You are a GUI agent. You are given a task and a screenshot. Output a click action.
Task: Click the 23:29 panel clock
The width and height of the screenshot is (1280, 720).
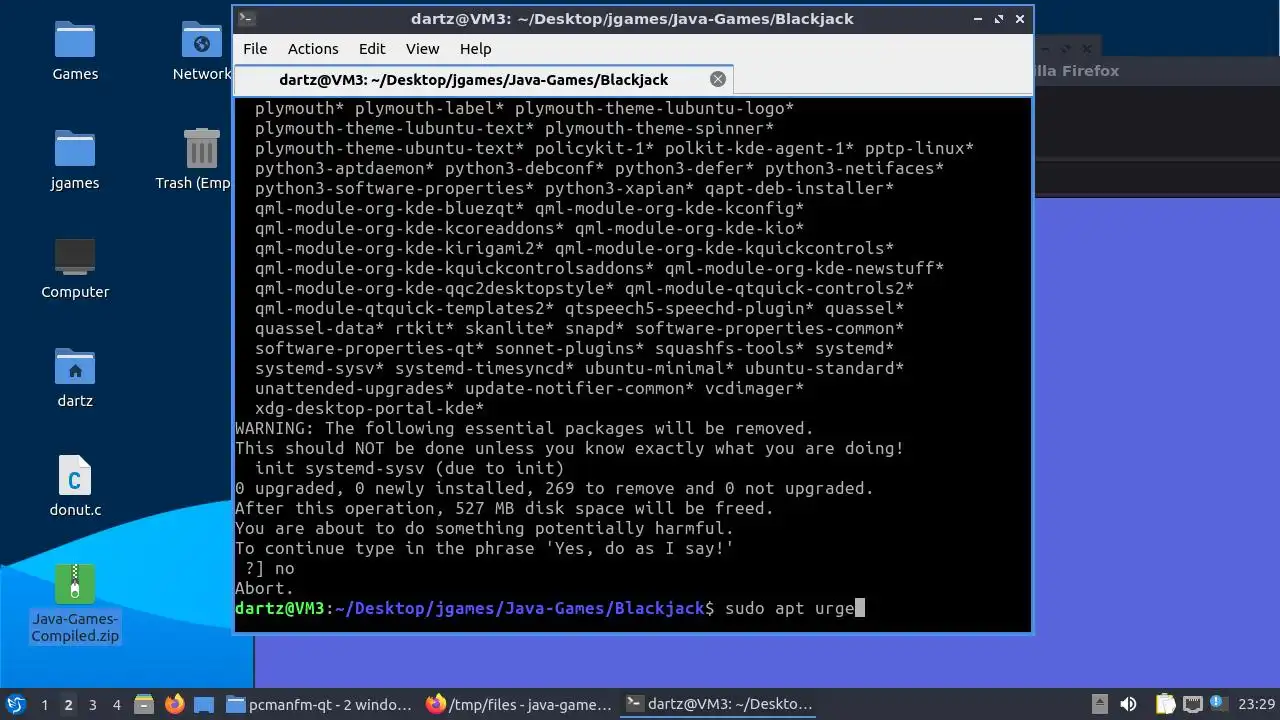pos(1258,704)
